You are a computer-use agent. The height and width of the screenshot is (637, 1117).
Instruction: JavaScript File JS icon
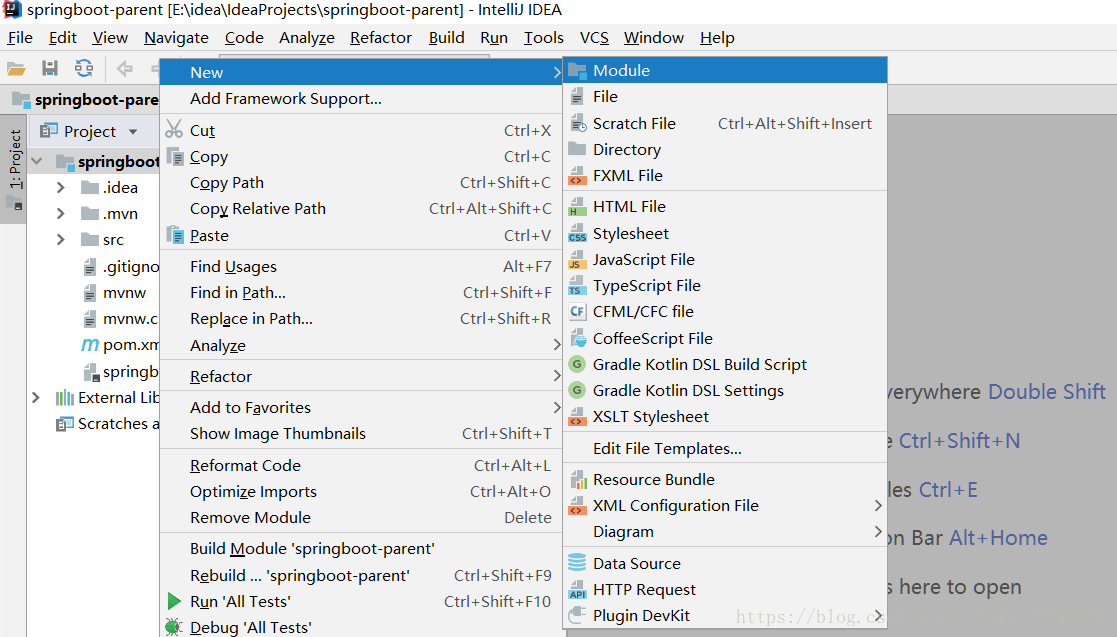pos(578,259)
